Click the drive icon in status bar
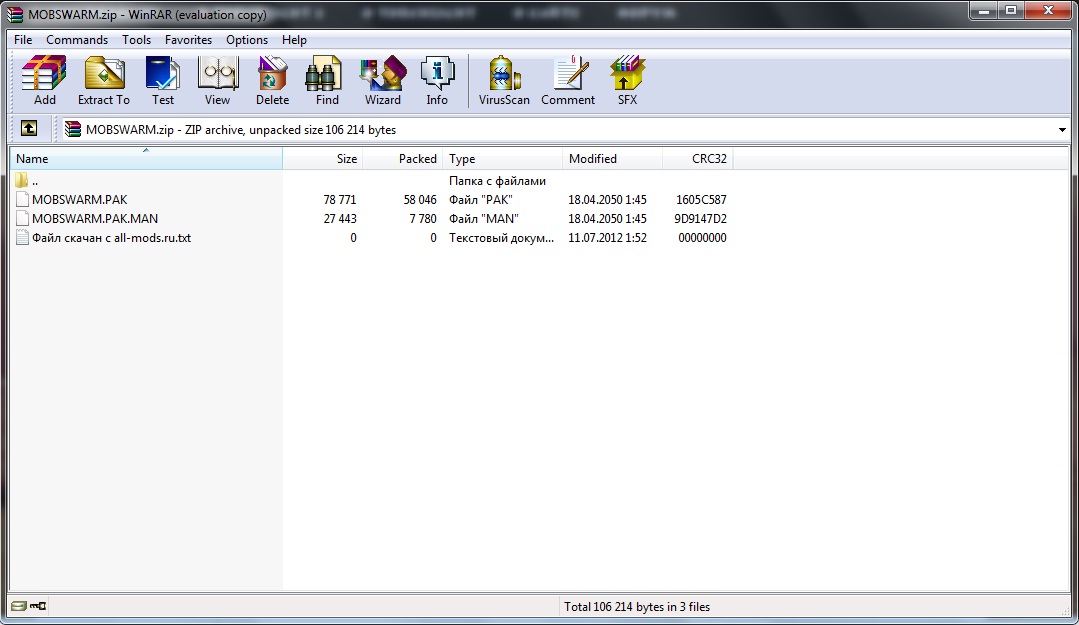The width and height of the screenshot is (1079, 625). coord(19,606)
